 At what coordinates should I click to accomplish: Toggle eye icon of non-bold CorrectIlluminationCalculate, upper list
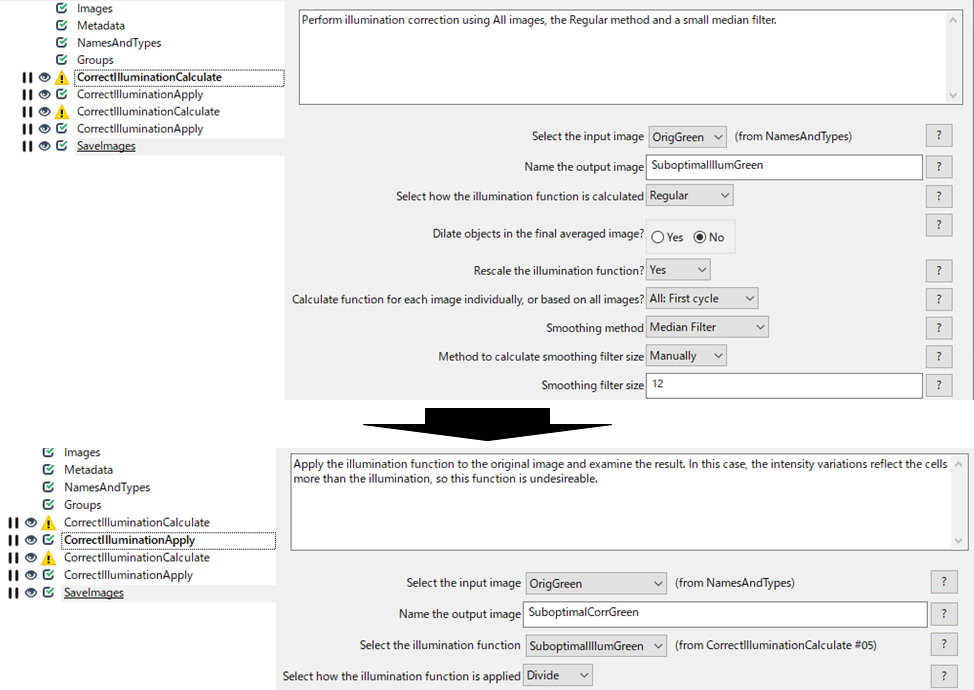44,112
